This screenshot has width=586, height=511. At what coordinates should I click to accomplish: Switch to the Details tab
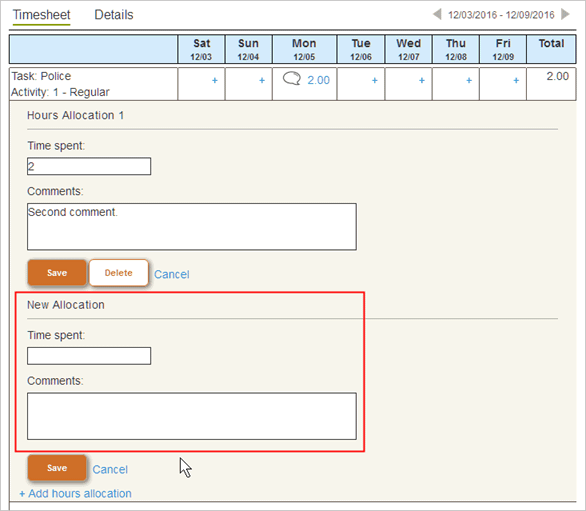click(114, 15)
